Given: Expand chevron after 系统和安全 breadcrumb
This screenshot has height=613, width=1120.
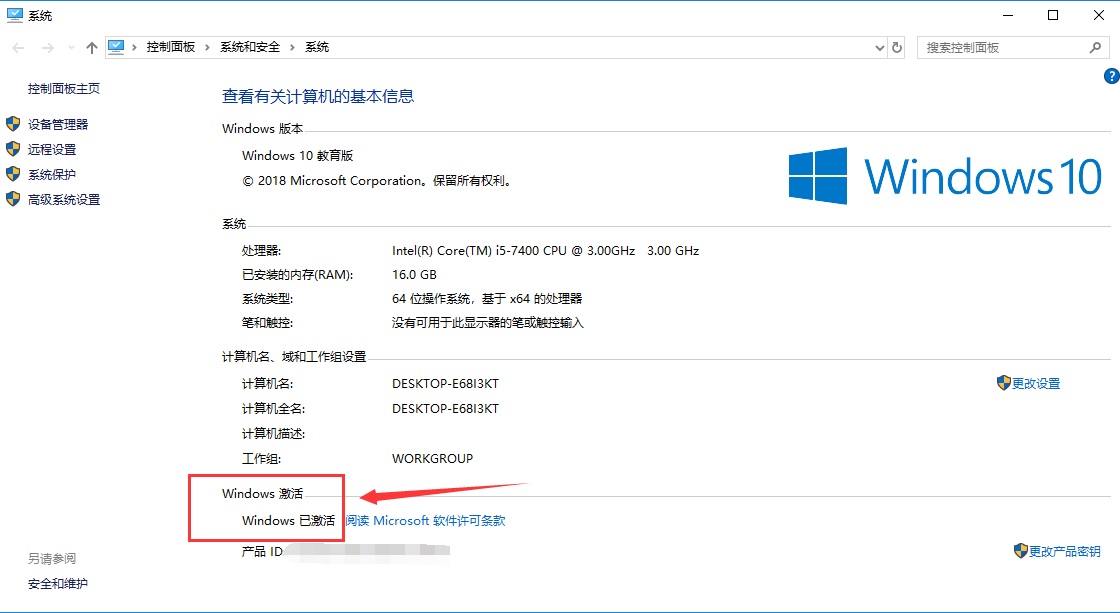Looking at the screenshot, I should click(x=292, y=47).
